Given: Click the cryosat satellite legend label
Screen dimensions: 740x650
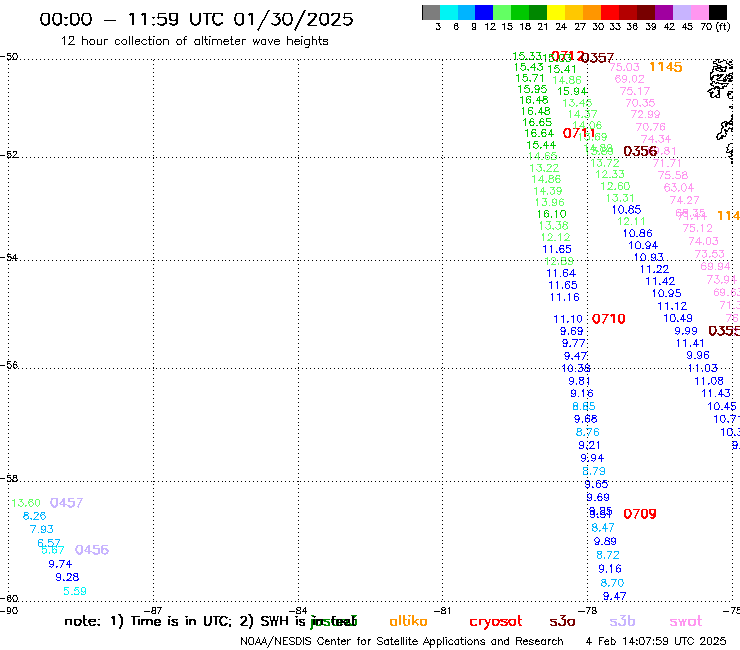Looking at the screenshot, I should click(496, 621).
